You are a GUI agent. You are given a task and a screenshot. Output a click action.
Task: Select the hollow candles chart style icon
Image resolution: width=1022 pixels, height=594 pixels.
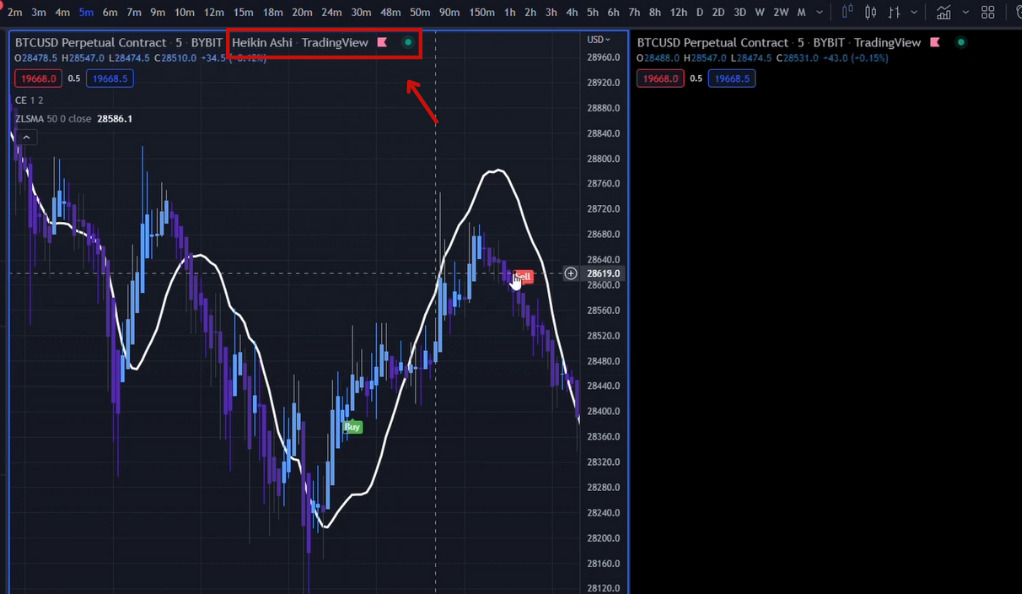847,12
